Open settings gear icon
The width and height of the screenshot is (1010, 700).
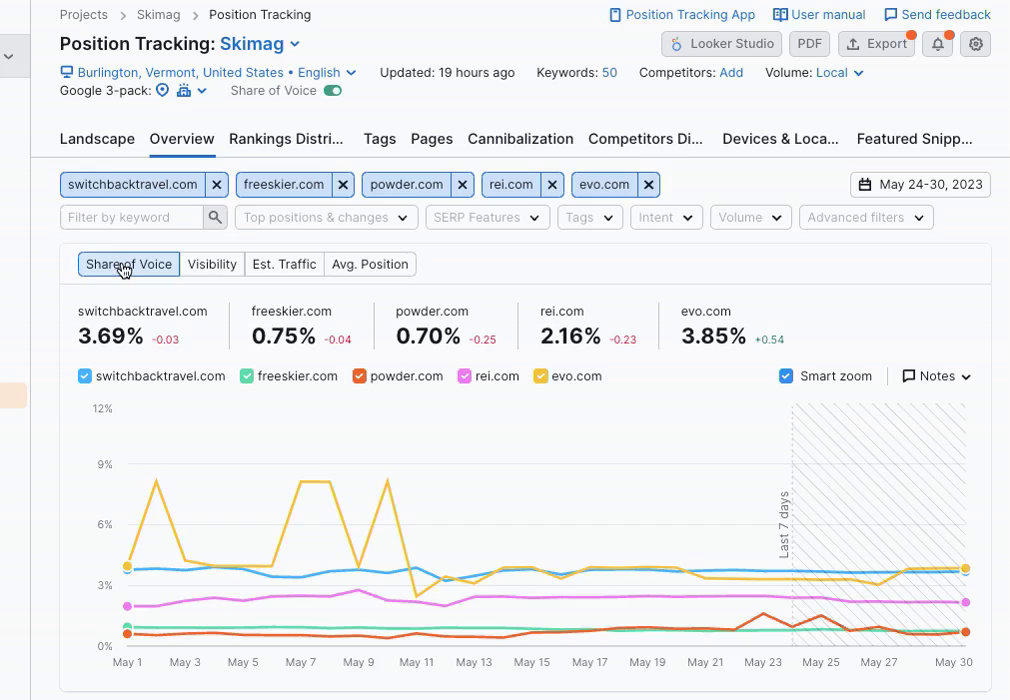pyautogui.click(x=976, y=44)
